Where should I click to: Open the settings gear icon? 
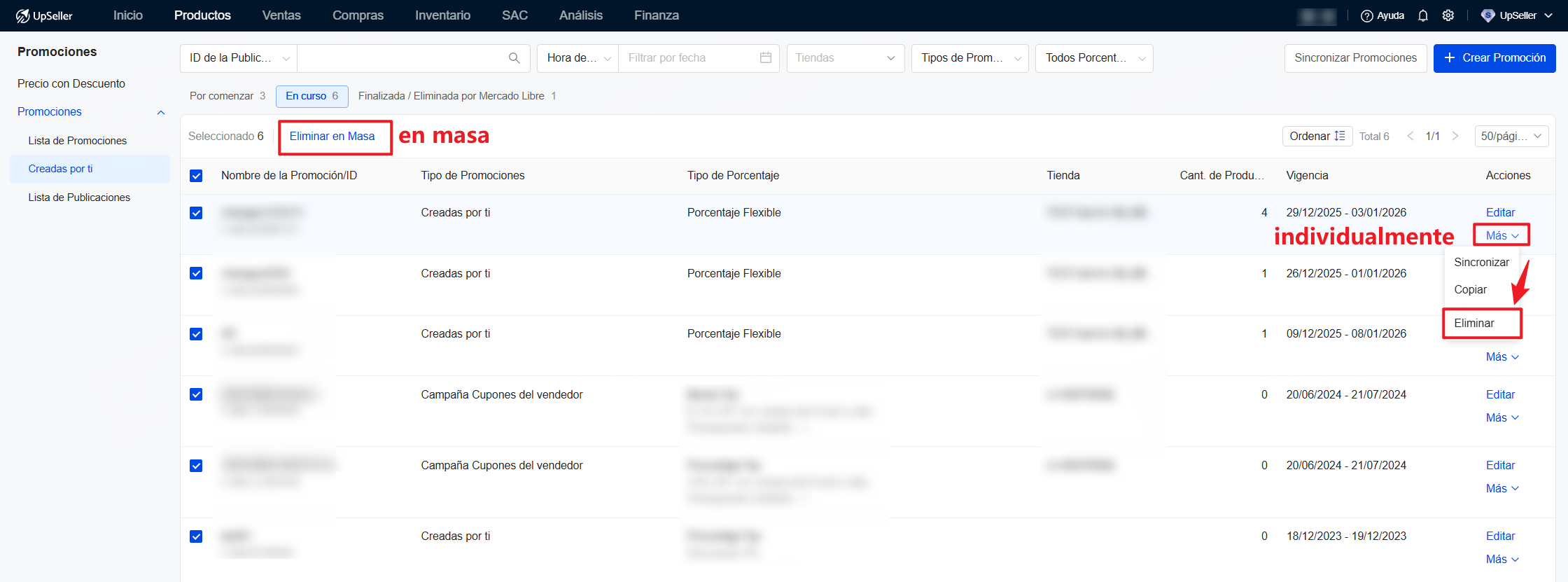1448,15
